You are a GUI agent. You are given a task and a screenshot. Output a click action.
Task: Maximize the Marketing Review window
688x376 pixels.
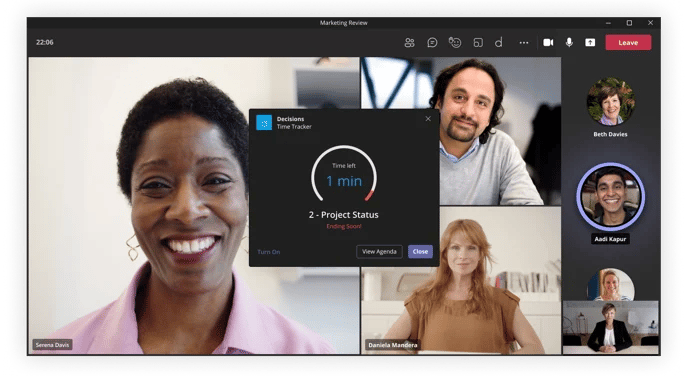(x=629, y=23)
